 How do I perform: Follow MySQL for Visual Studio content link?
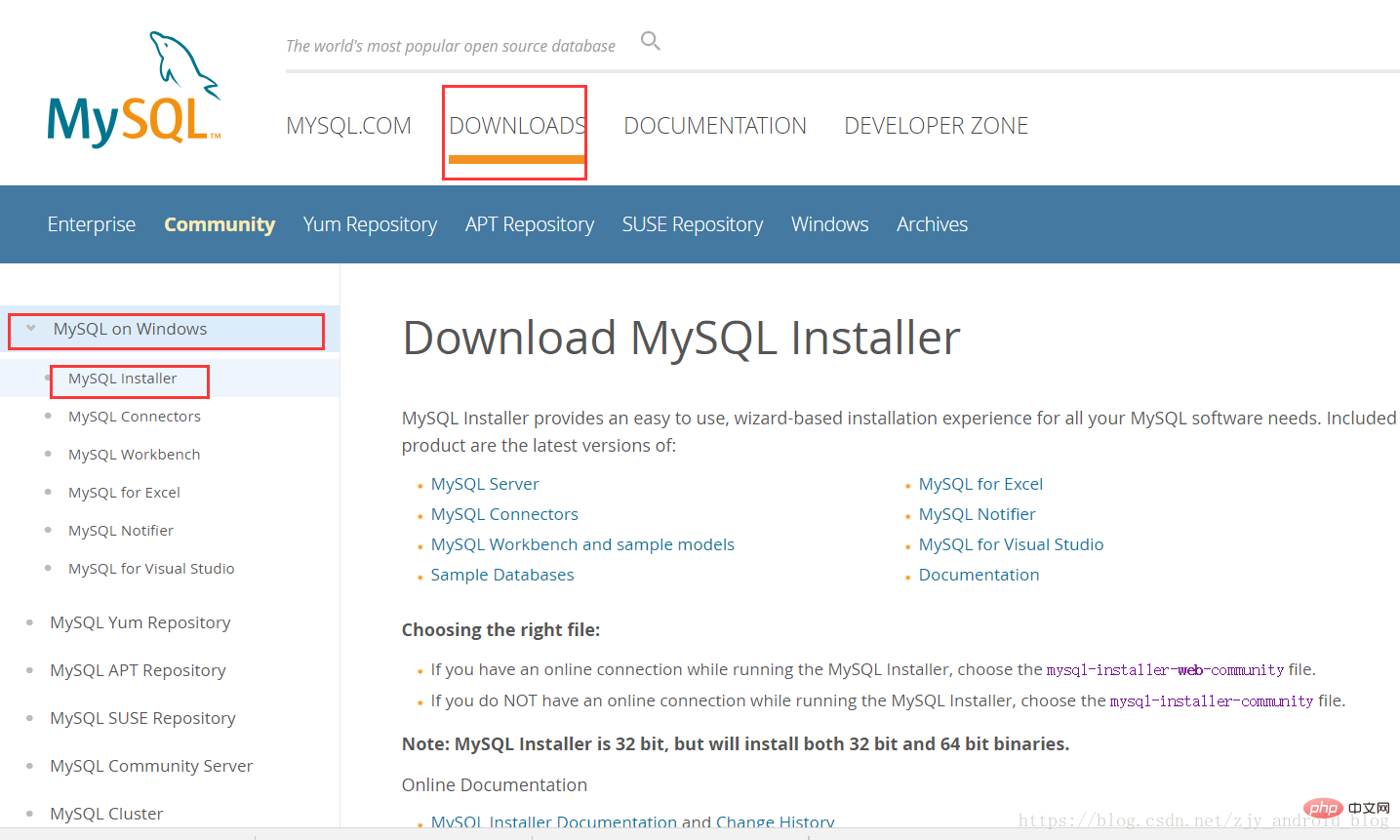click(x=1011, y=544)
